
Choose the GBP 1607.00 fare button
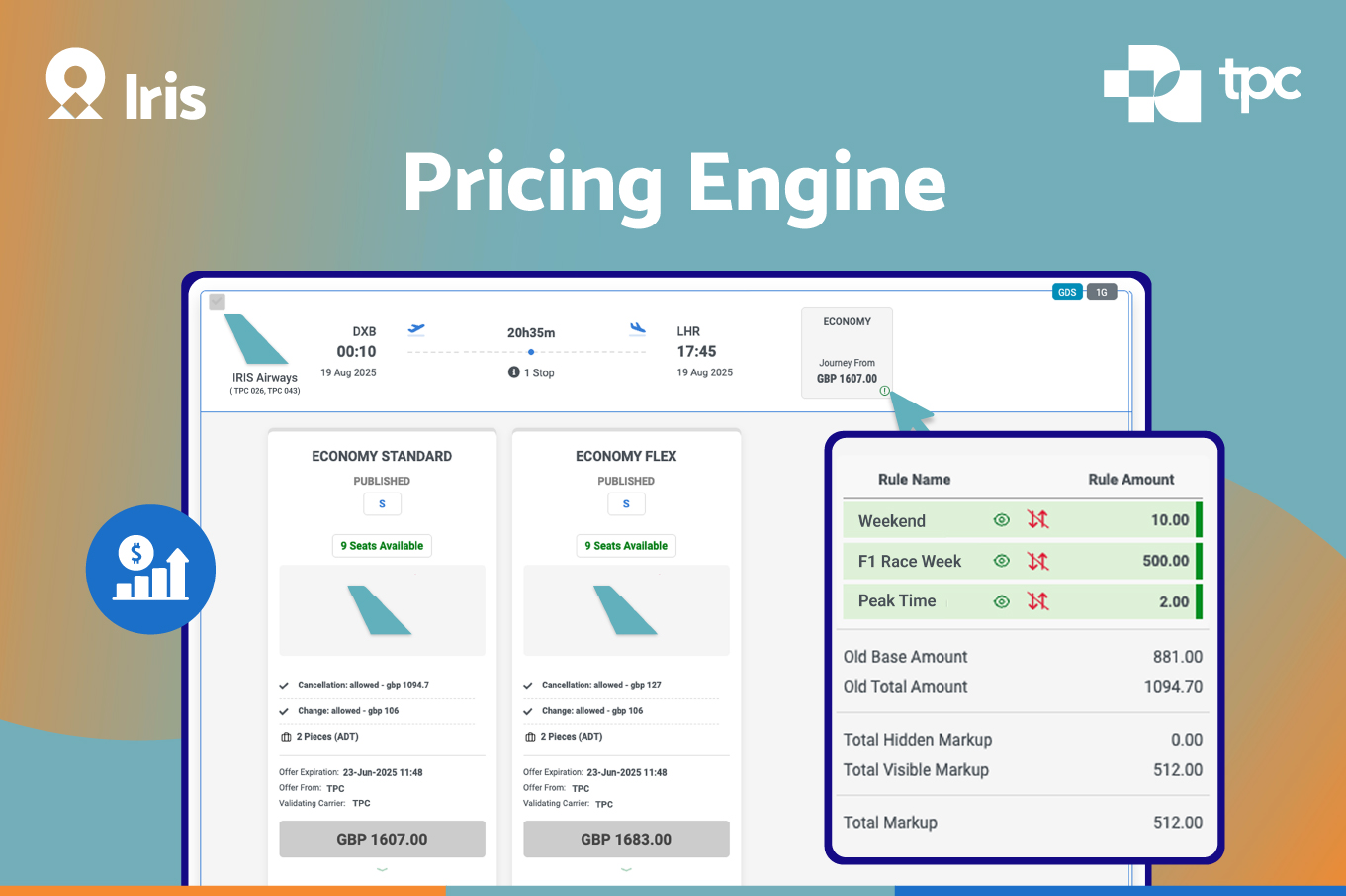point(382,839)
